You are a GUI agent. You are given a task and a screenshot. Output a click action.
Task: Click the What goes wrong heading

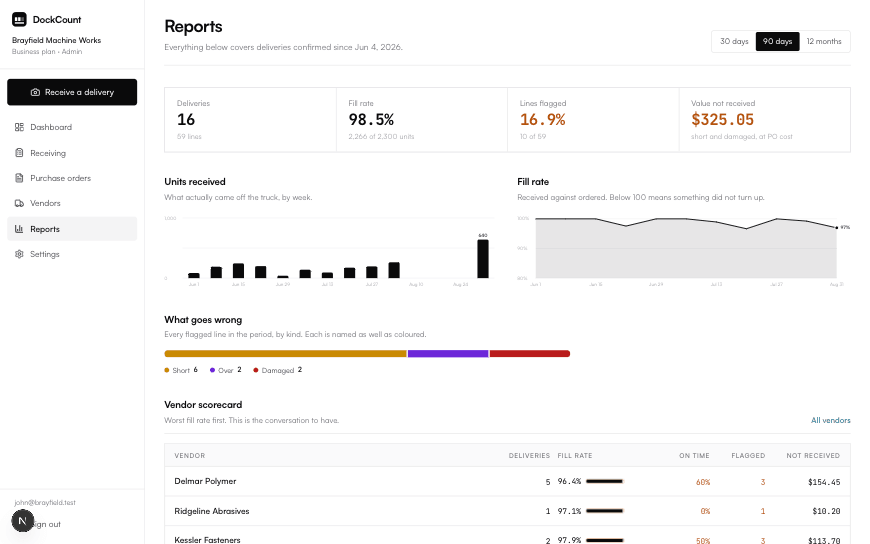(x=203, y=320)
